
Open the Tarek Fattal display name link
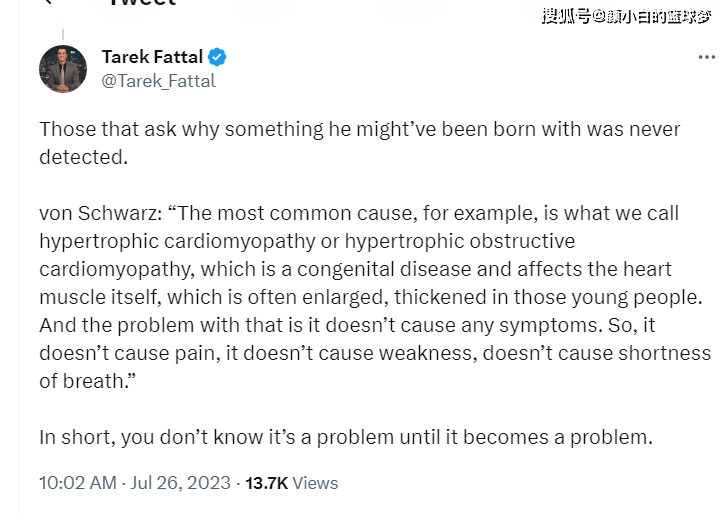[x=152, y=57]
